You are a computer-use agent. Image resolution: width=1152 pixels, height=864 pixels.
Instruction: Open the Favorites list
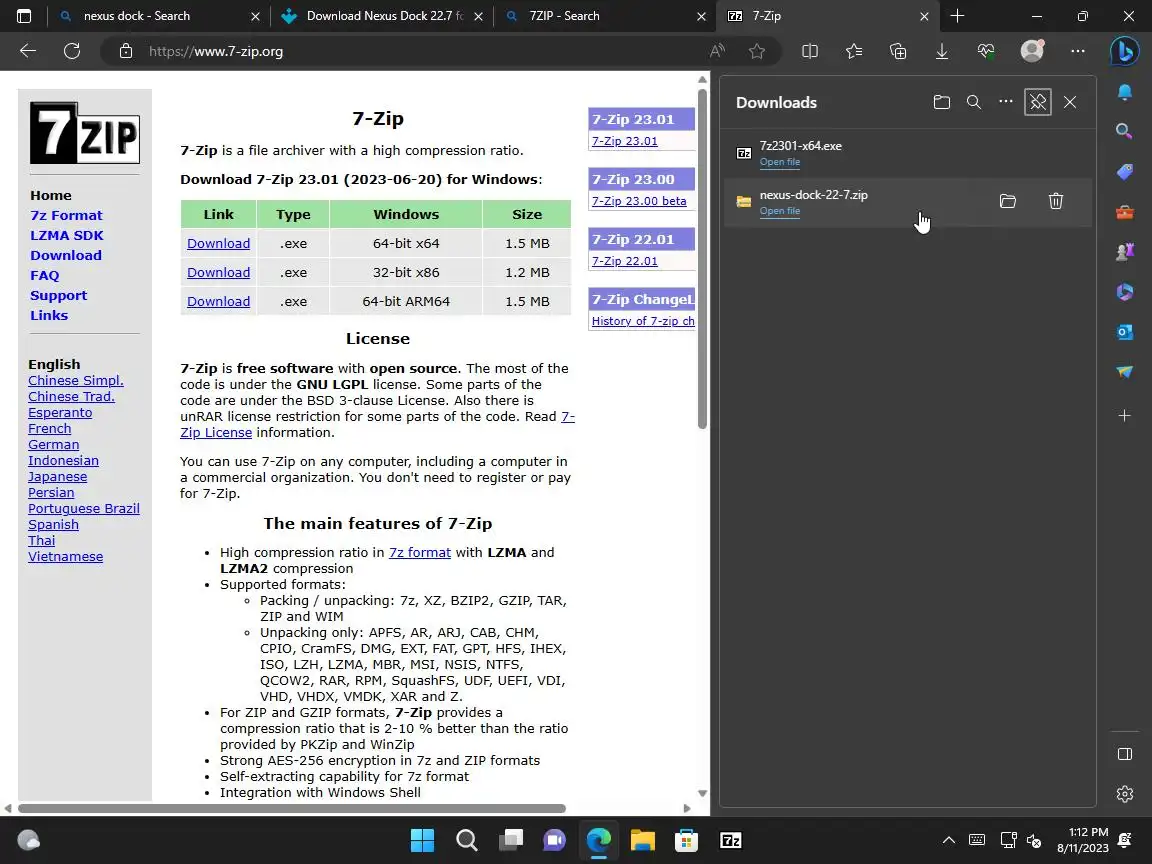click(854, 51)
